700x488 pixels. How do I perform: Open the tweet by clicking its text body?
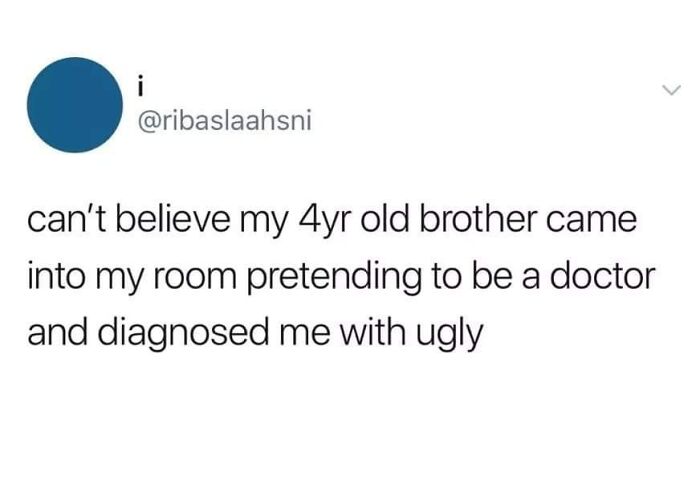point(341,276)
